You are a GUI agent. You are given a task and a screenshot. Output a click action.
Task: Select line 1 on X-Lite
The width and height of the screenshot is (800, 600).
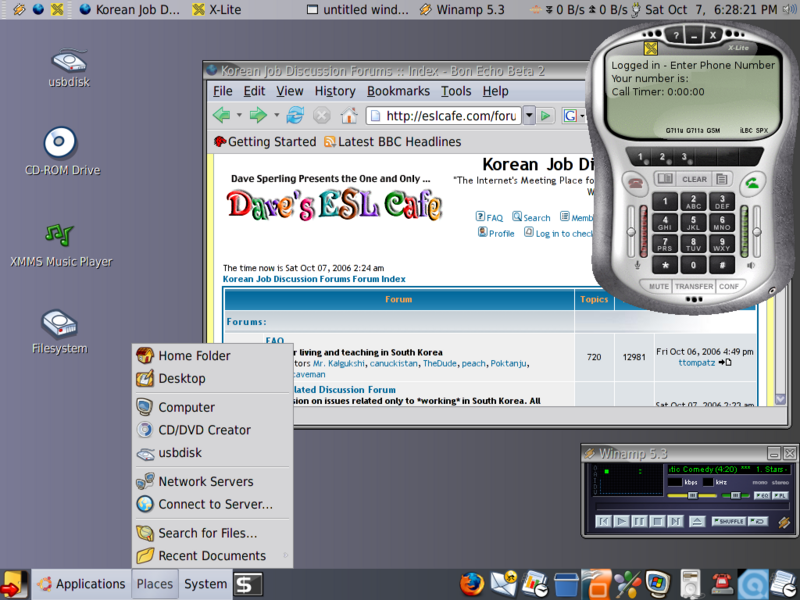pos(641,157)
